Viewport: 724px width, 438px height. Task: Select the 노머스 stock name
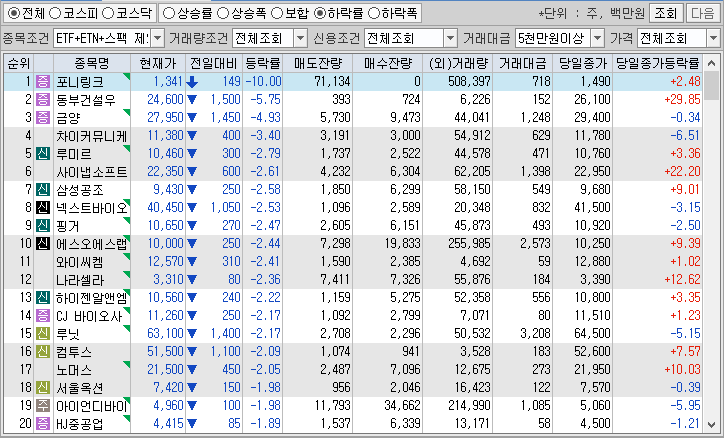tap(73, 370)
